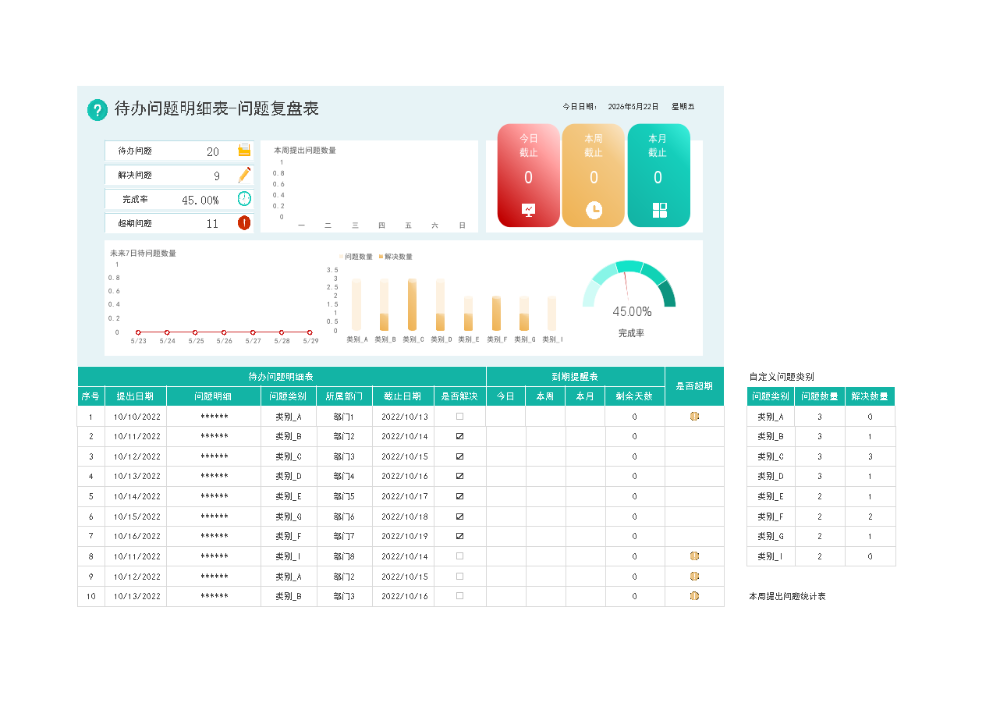Select the 问题明细 column header

tap(213, 396)
